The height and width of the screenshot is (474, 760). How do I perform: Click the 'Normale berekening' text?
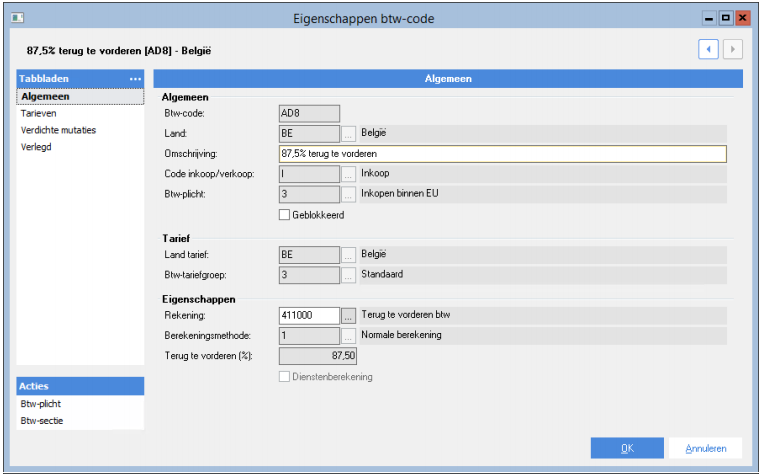[401, 335]
